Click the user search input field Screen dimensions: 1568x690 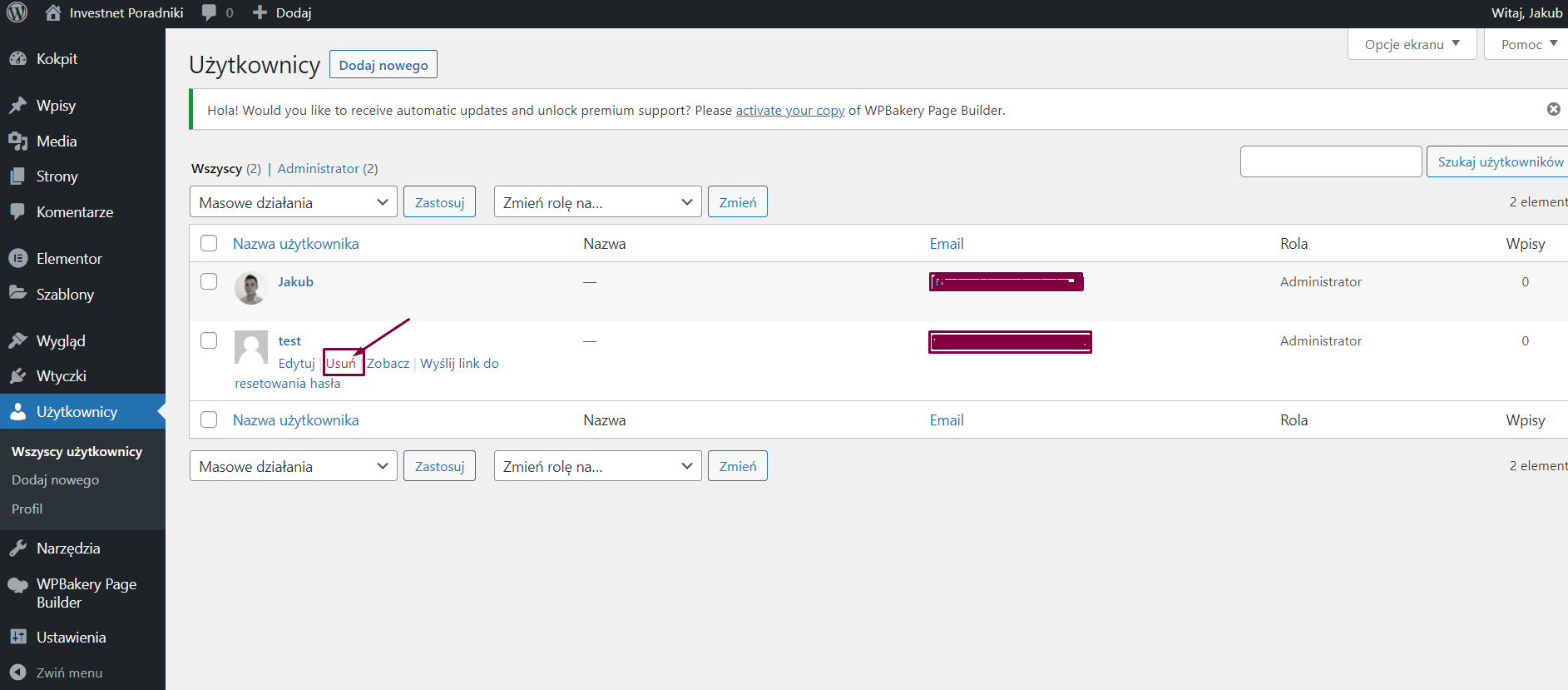click(1330, 161)
